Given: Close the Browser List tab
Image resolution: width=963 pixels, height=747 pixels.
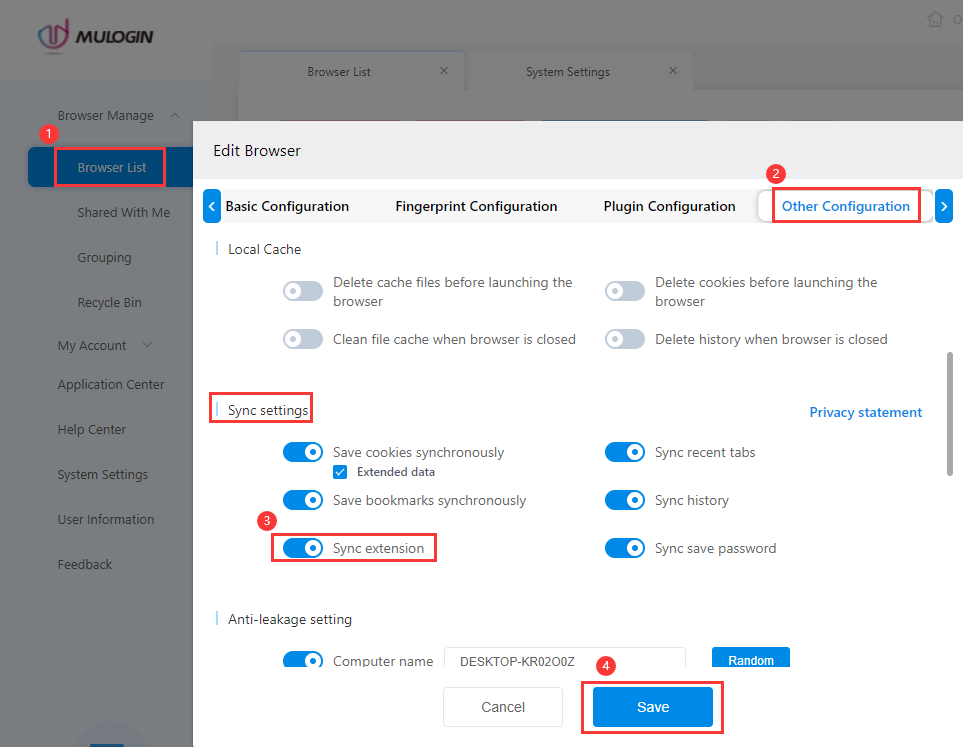Looking at the screenshot, I should [444, 71].
